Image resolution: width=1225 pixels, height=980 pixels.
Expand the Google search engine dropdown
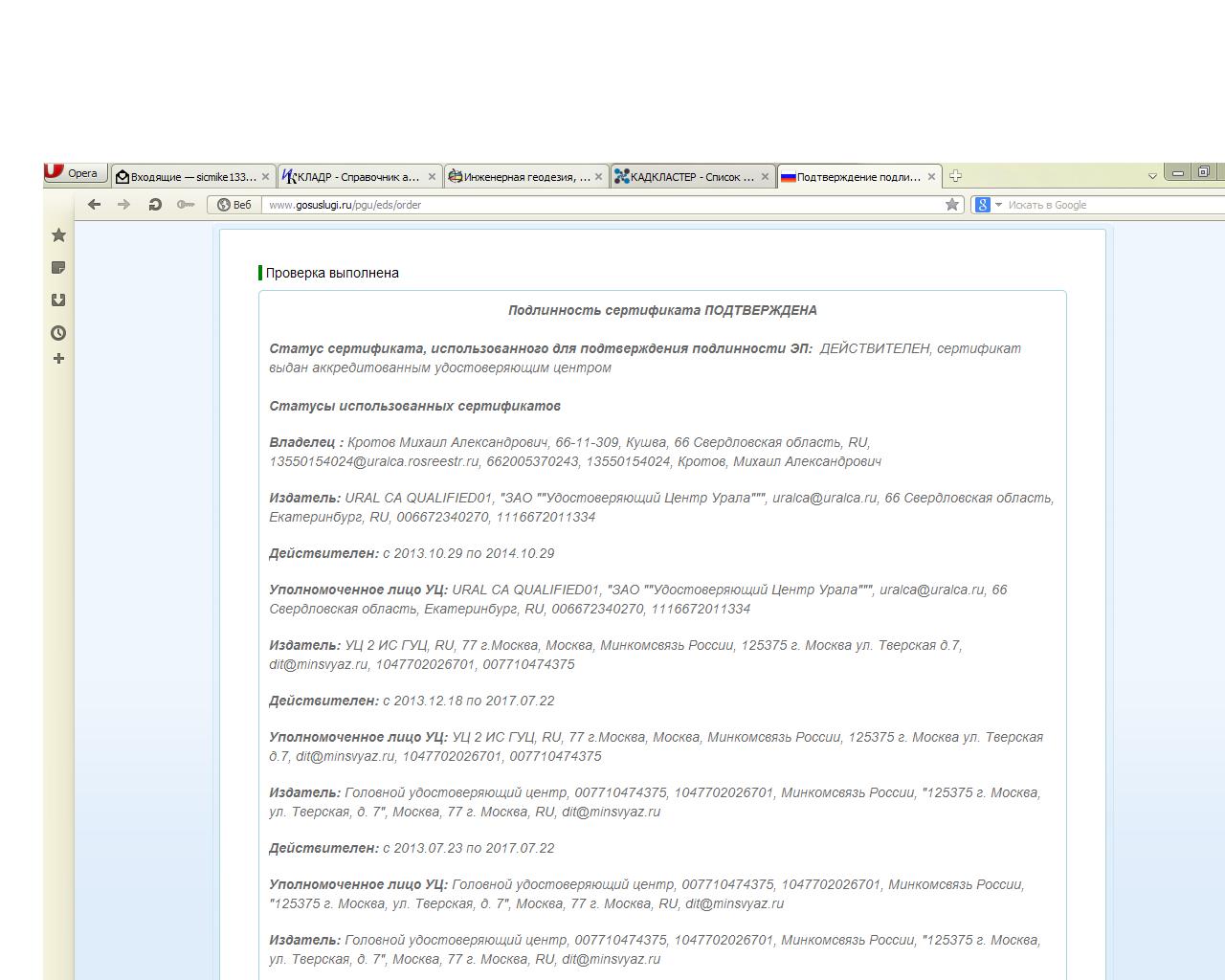[998, 204]
